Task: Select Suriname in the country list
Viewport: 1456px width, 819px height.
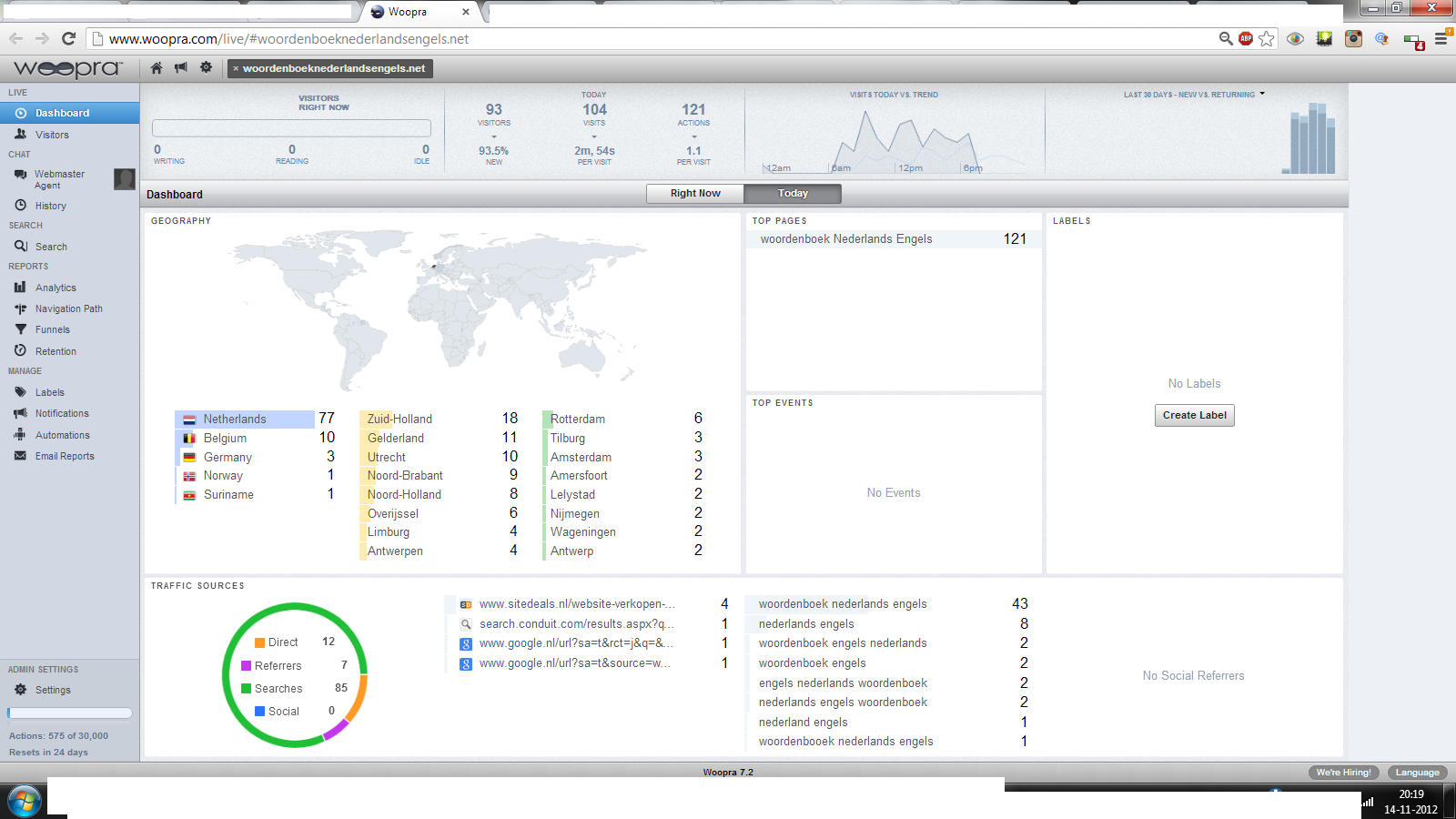Action: (x=258, y=494)
